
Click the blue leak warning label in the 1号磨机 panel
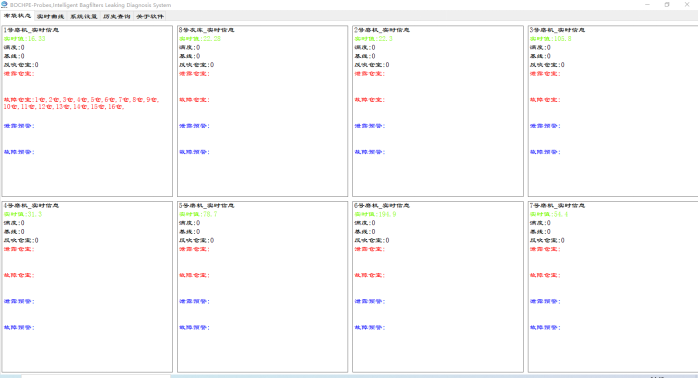tap(19, 126)
